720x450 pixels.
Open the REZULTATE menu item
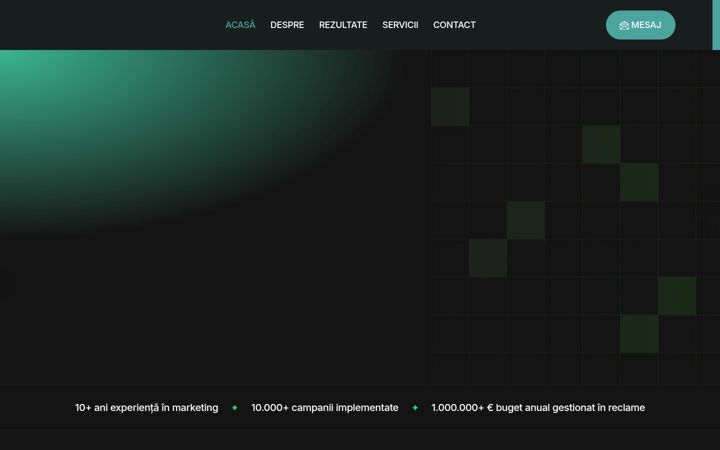[343, 25]
